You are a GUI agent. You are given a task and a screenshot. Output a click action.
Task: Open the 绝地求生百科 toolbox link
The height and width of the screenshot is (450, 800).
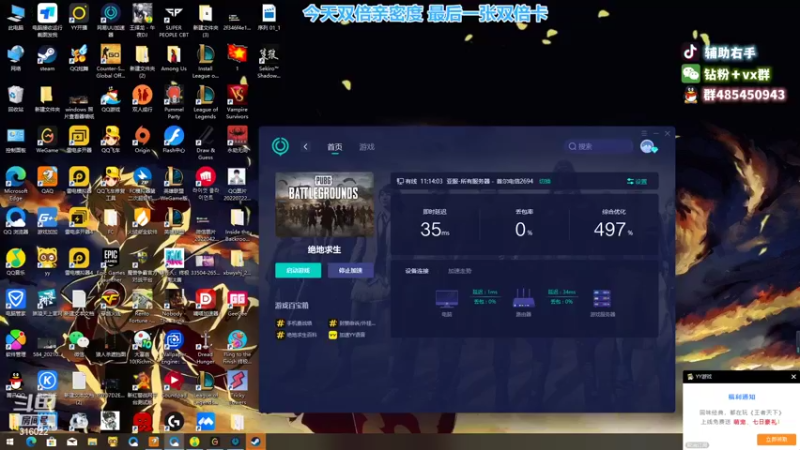tap(297, 335)
